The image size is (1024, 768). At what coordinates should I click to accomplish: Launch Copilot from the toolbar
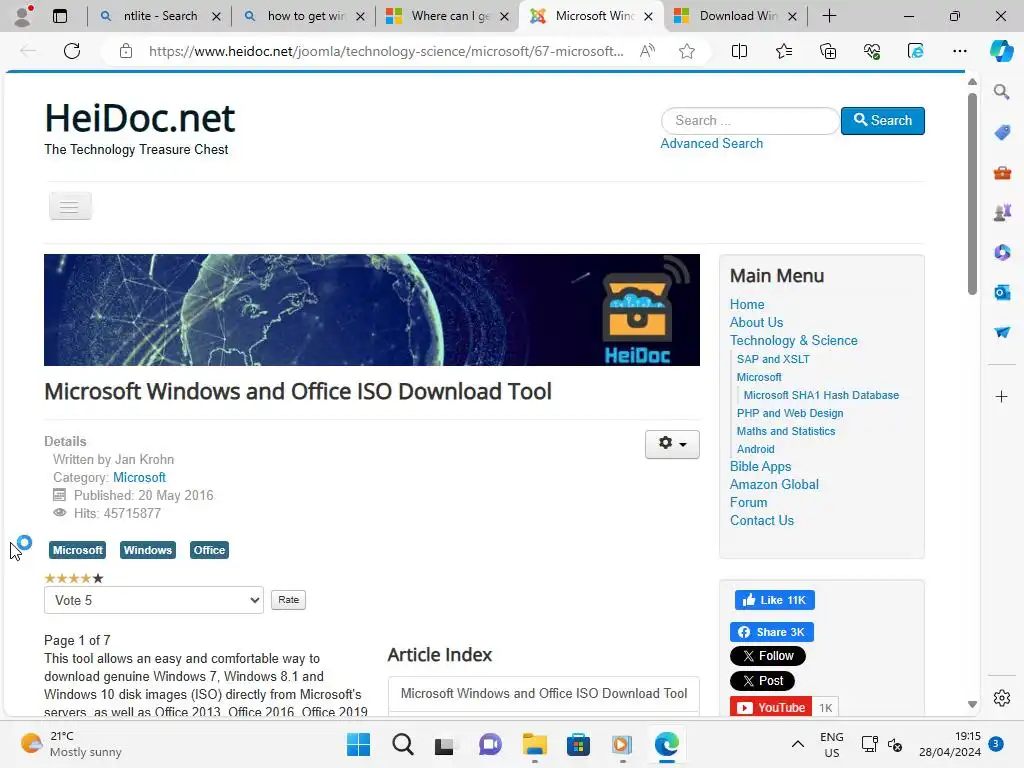point(1001,51)
